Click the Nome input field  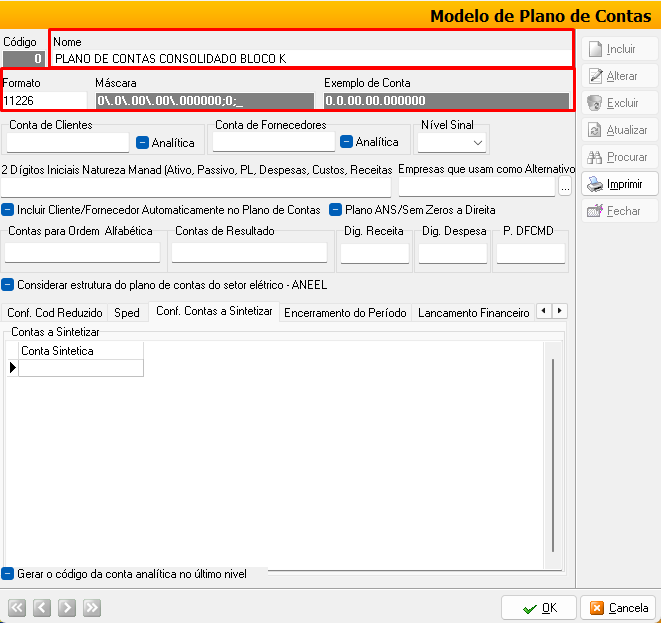(311, 58)
